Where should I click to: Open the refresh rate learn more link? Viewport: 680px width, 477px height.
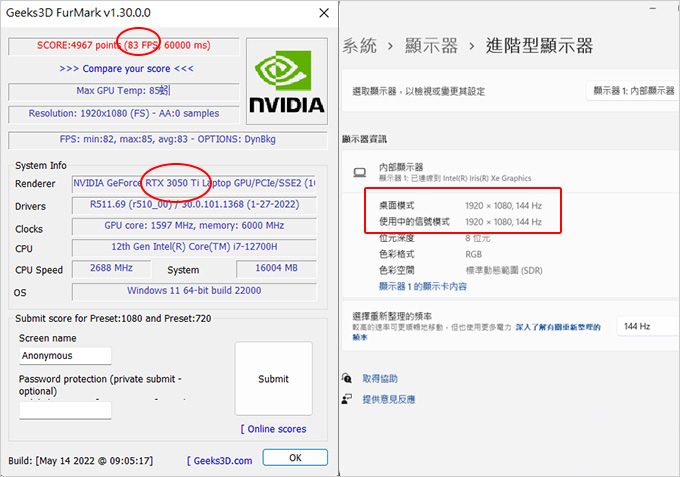[x=558, y=327]
